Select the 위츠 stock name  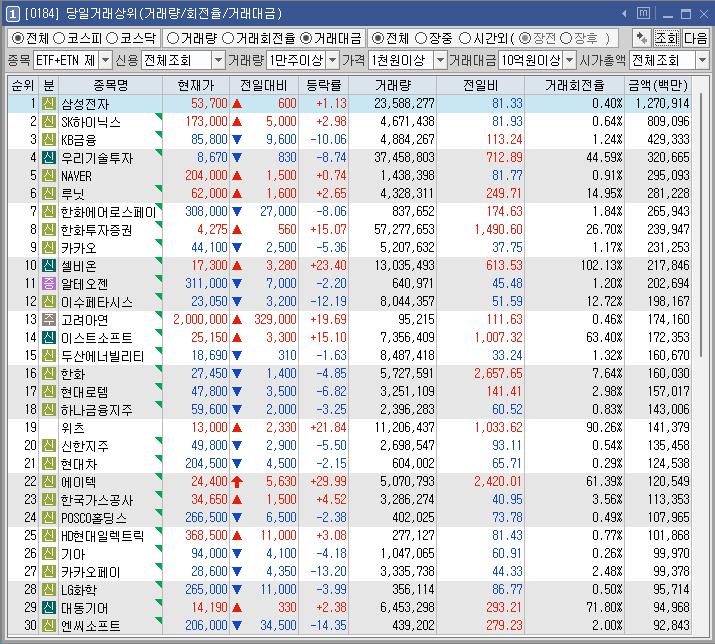[73, 428]
